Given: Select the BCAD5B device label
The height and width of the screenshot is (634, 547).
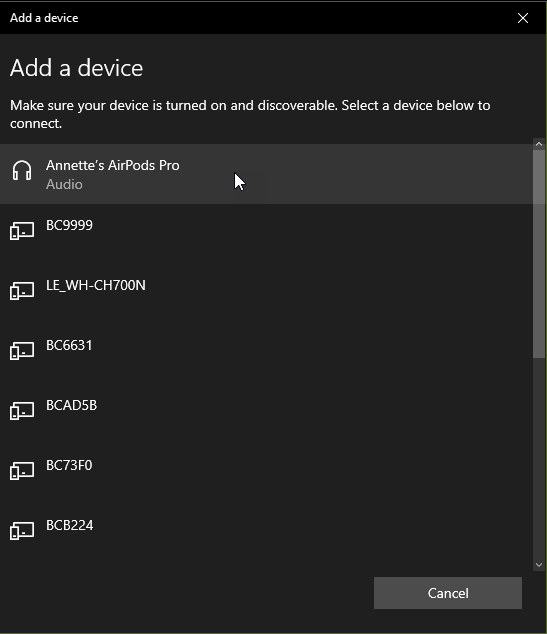Looking at the screenshot, I should tap(72, 405).
